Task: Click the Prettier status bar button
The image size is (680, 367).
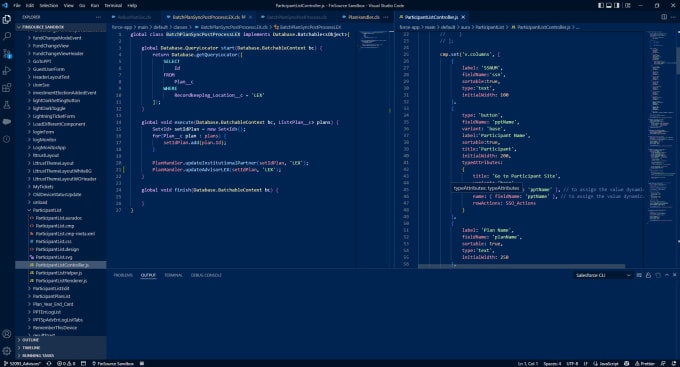Action: (x=645, y=364)
